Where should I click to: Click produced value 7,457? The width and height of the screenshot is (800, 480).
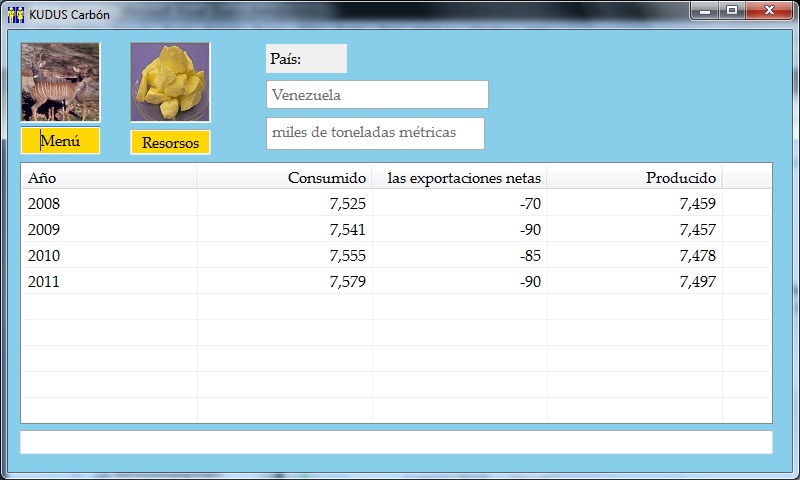pyautogui.click(x=697, y=230)
